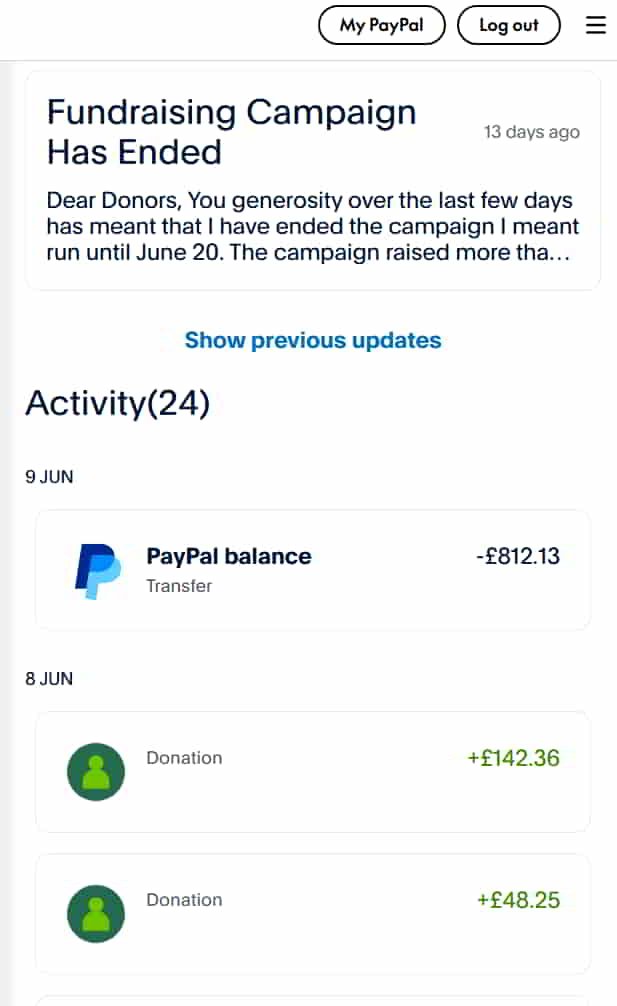
Task: Click the Activity(24) heading
Action: 116,403
